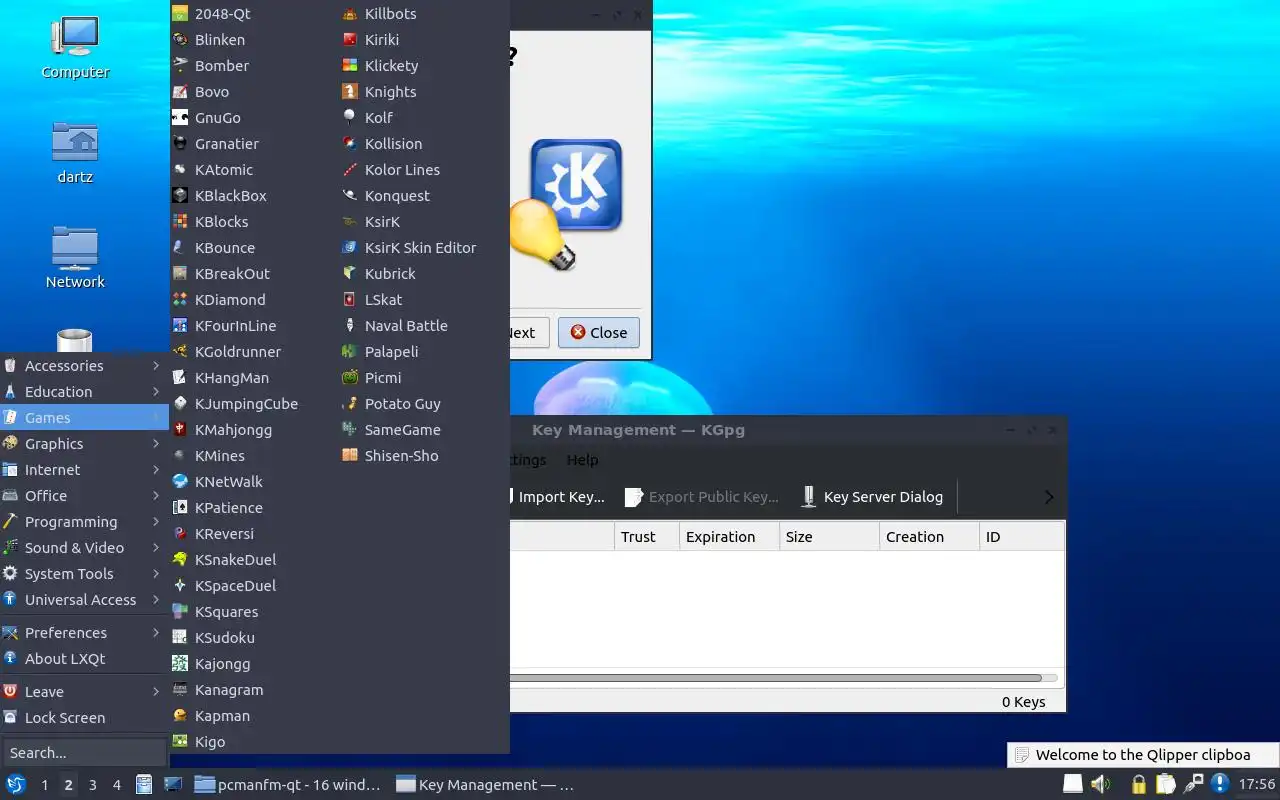1280x800 pixels.
Task: Start Kolf golf game
Action: coord(425,118)
